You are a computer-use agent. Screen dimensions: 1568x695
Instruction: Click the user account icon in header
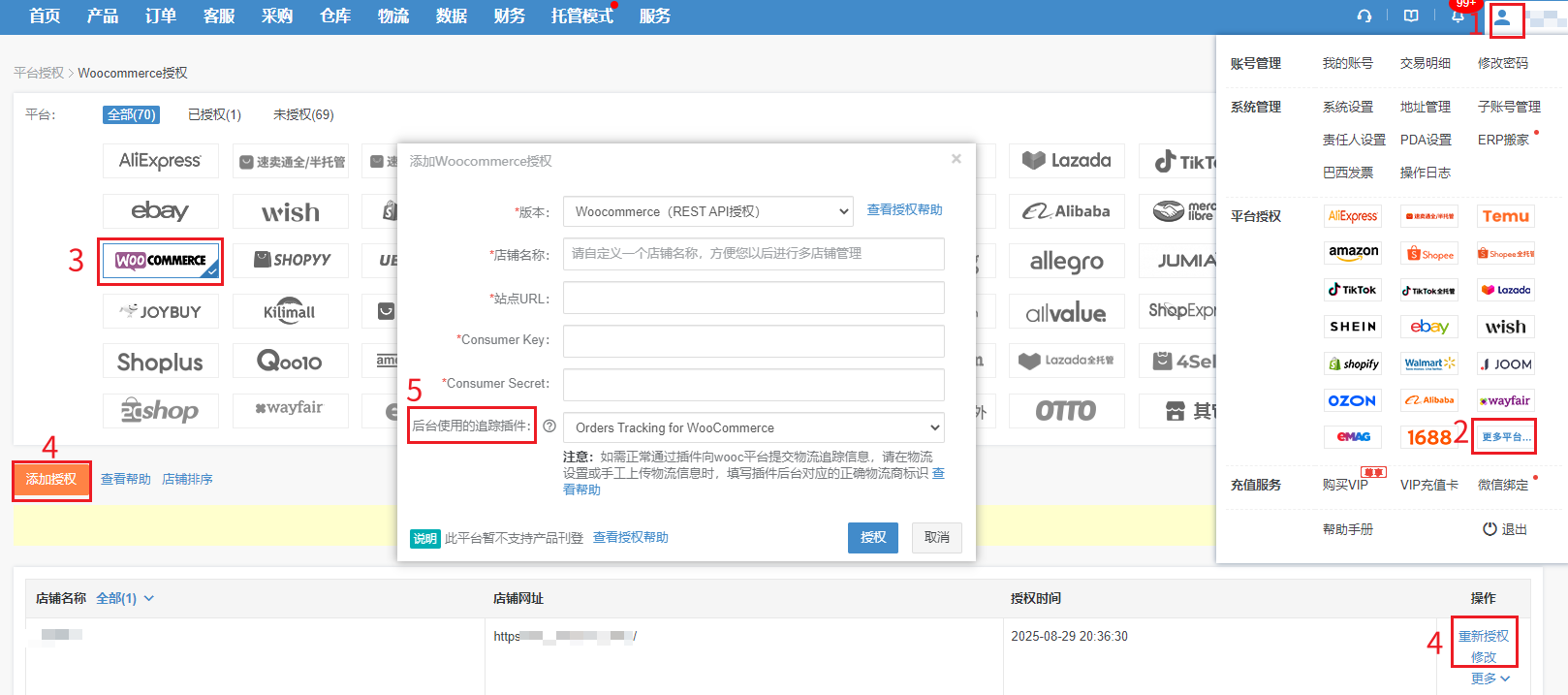click(x=1503, y=16)
